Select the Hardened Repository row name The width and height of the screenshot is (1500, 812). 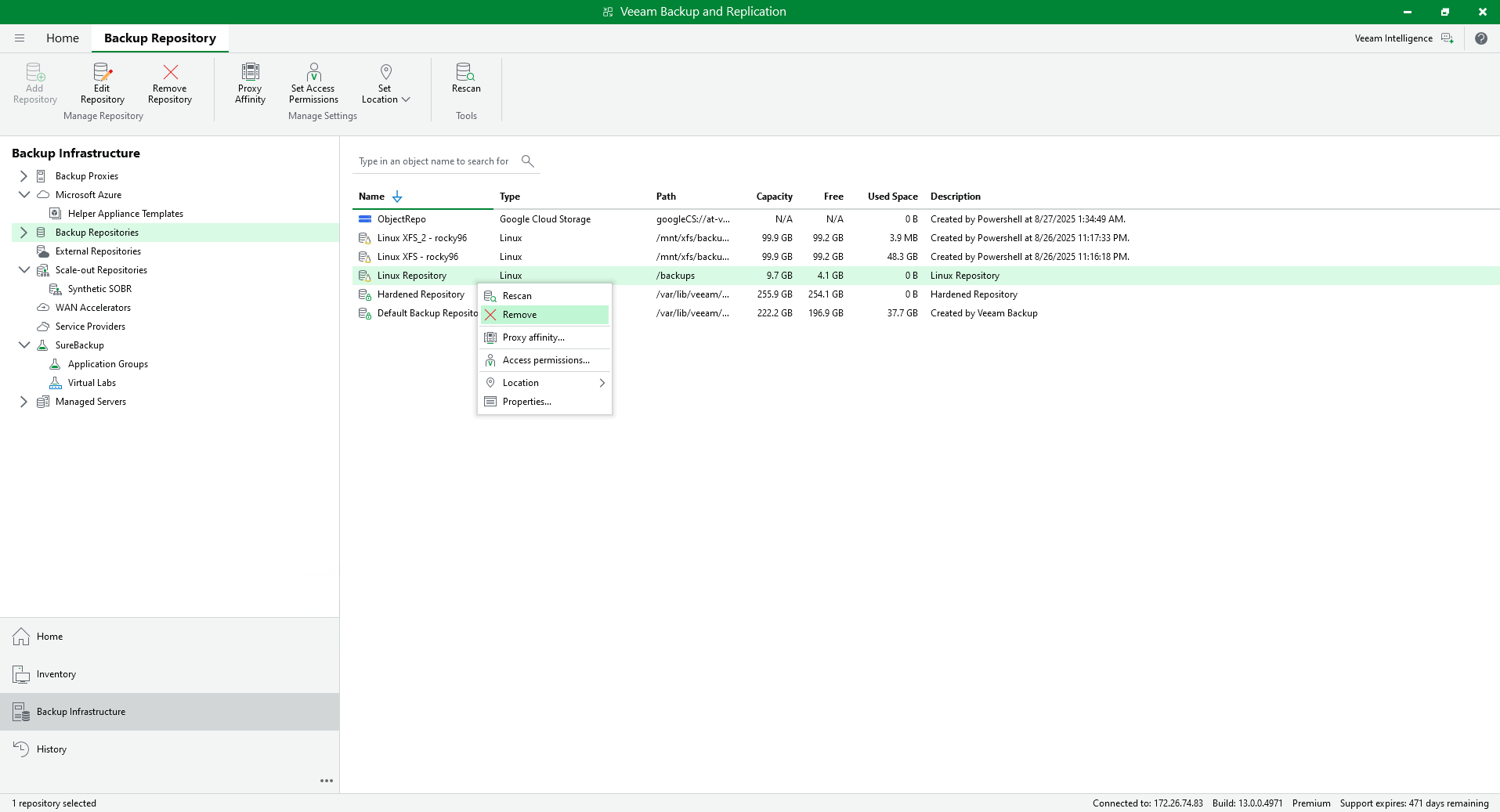421,294
